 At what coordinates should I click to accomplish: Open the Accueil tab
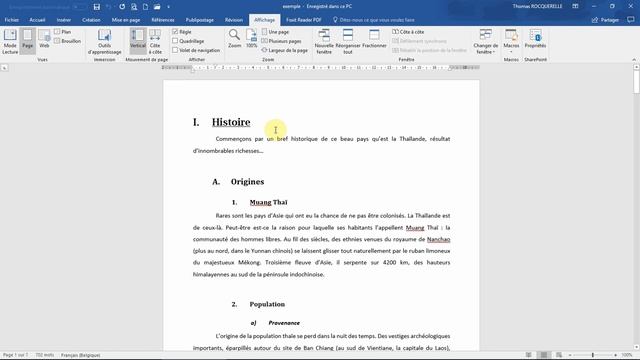coord(37,20)
